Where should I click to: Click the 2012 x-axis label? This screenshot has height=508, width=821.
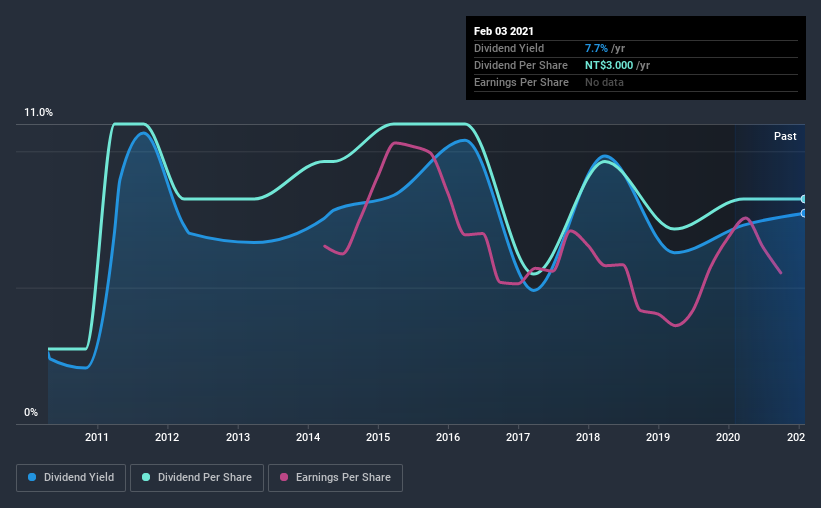tap(167, 437)
